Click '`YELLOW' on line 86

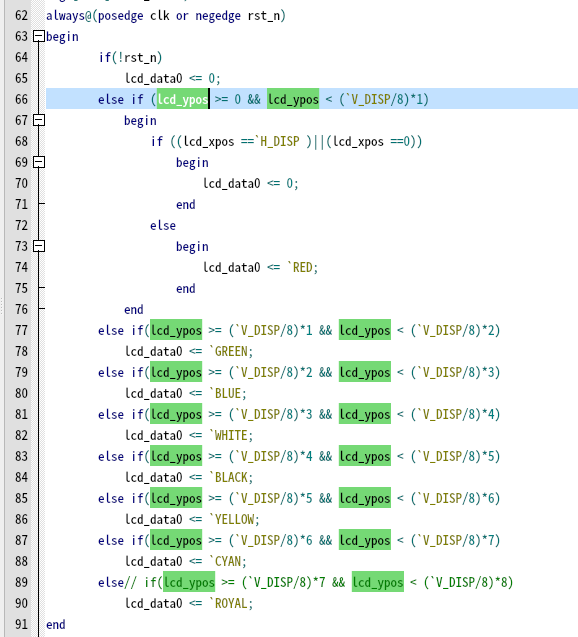[x=232, y=520]
